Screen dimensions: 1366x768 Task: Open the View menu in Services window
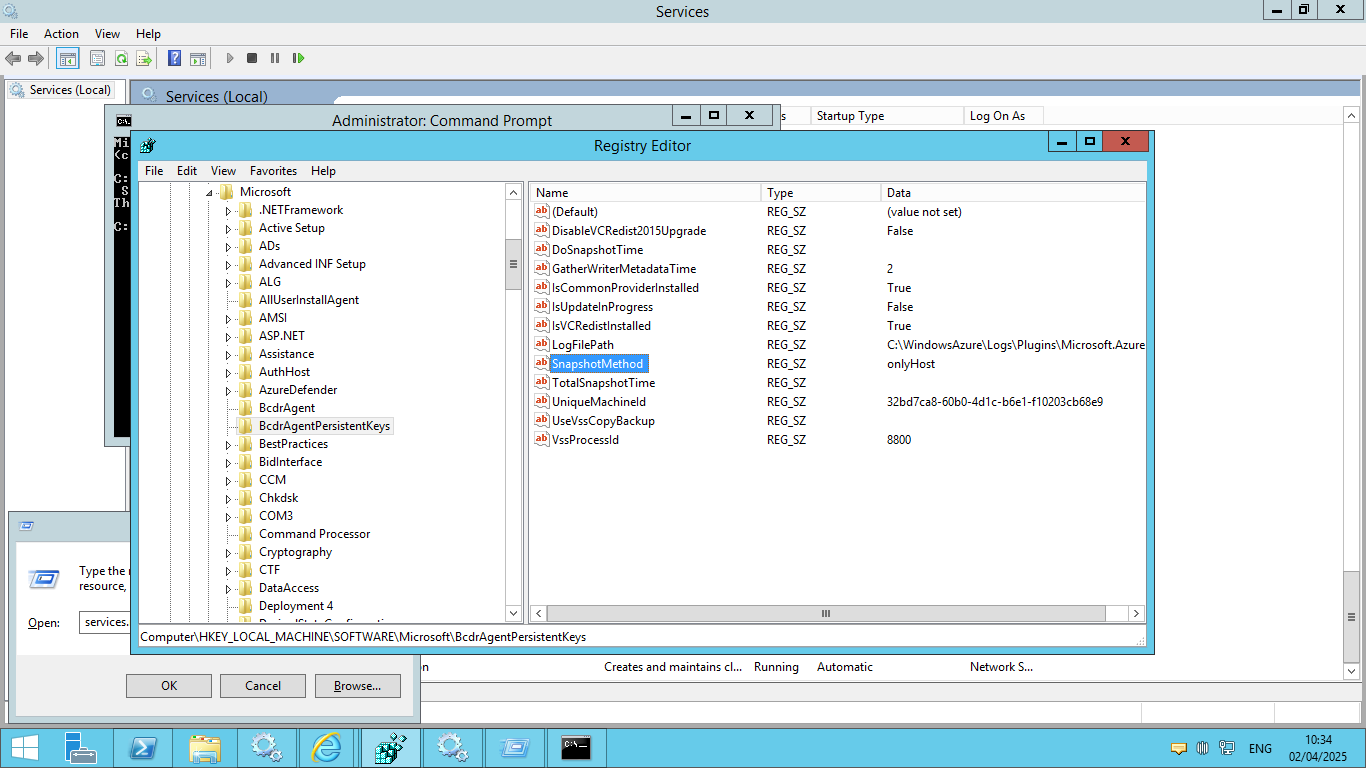107,34
